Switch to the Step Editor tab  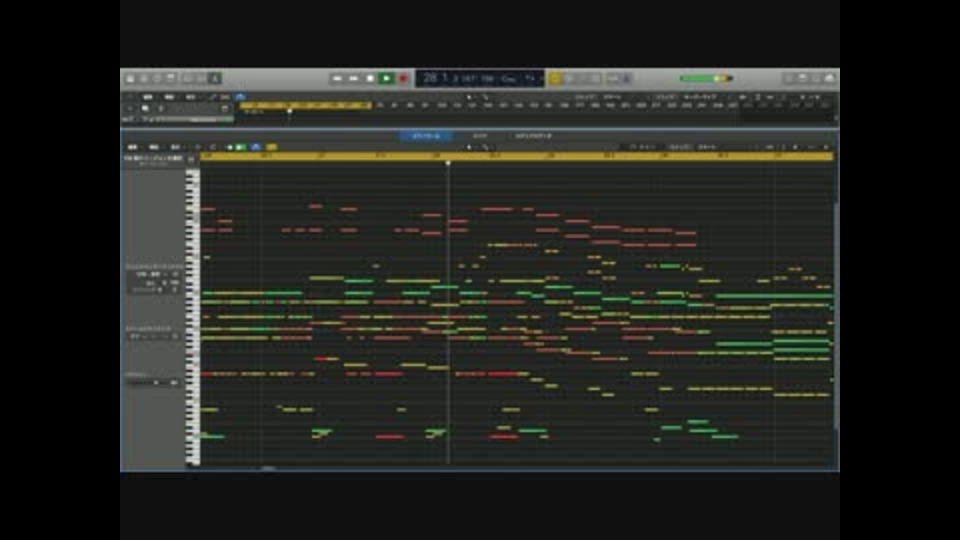click(533, 136)
